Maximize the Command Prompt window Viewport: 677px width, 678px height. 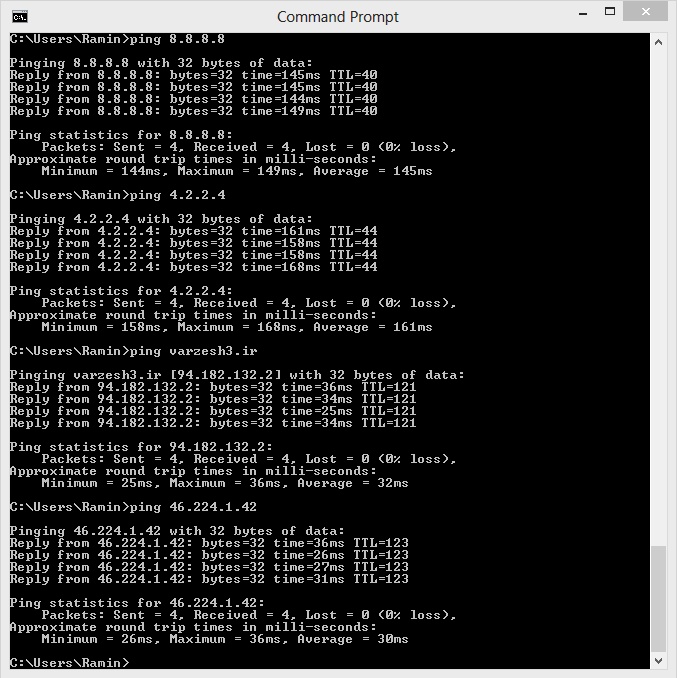click(x=610, y=12)
